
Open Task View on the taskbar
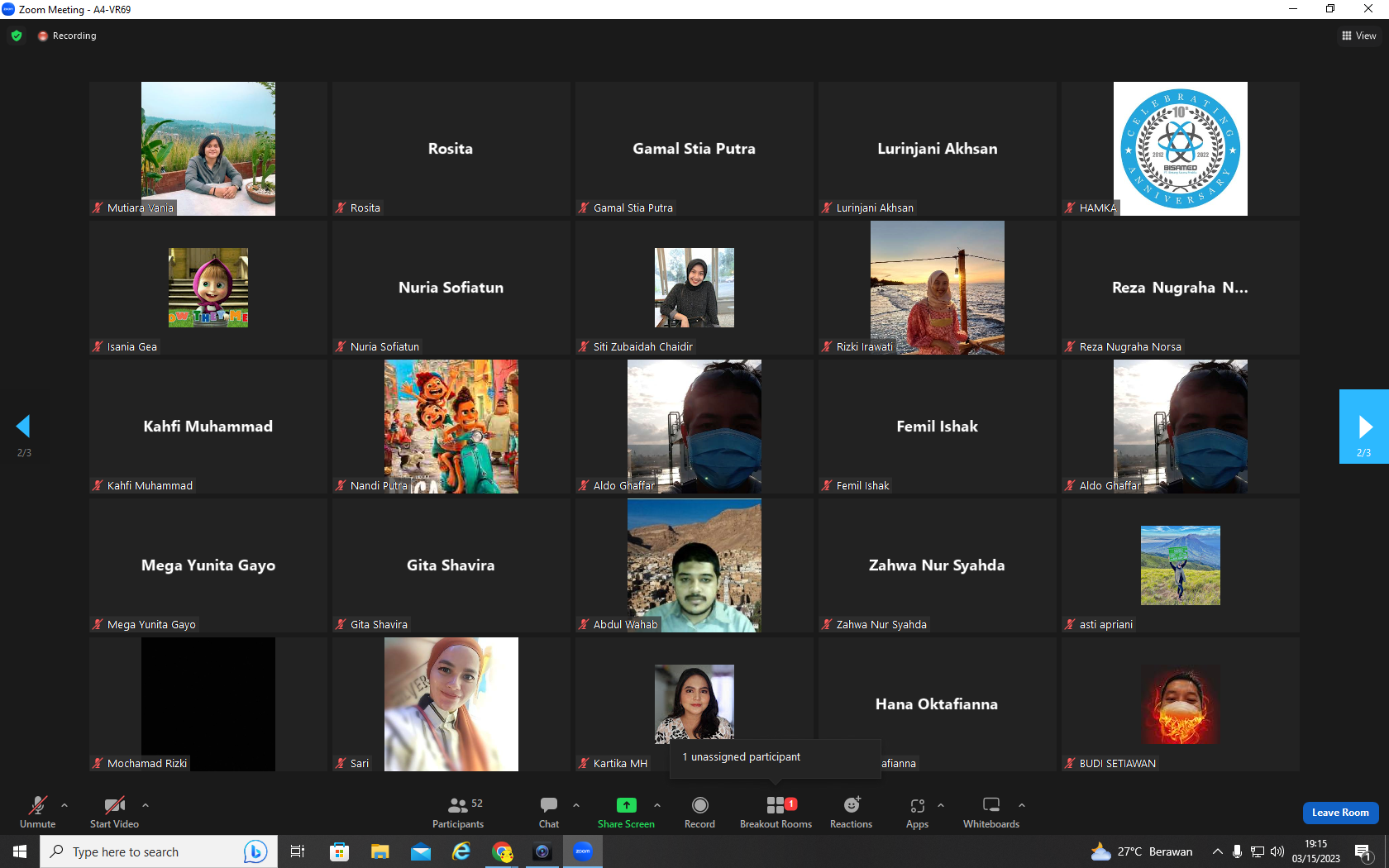tap(298, 851)
